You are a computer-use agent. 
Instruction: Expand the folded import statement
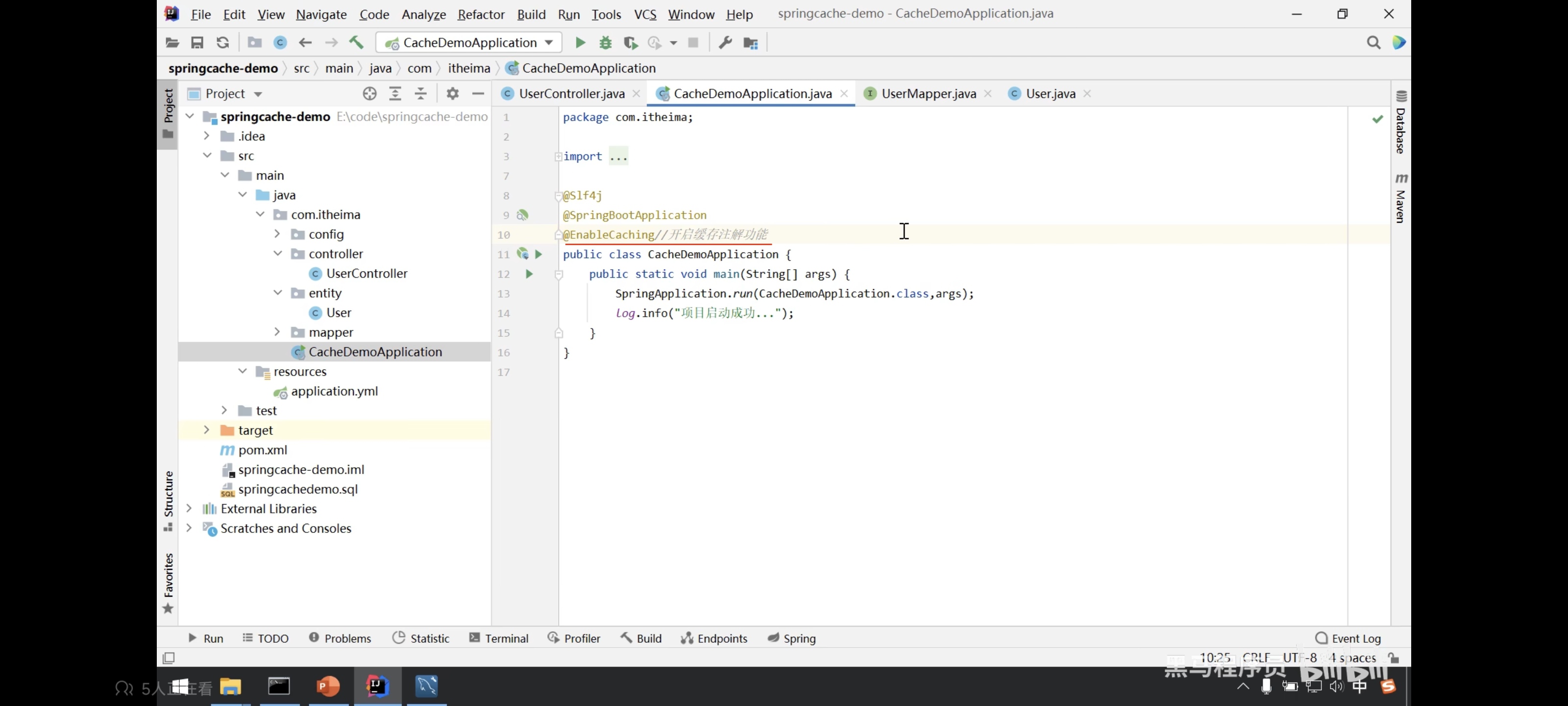click(558, 156)
